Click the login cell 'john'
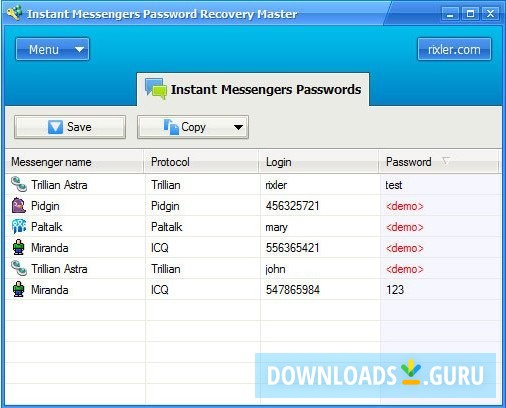 tap(275, 269)
